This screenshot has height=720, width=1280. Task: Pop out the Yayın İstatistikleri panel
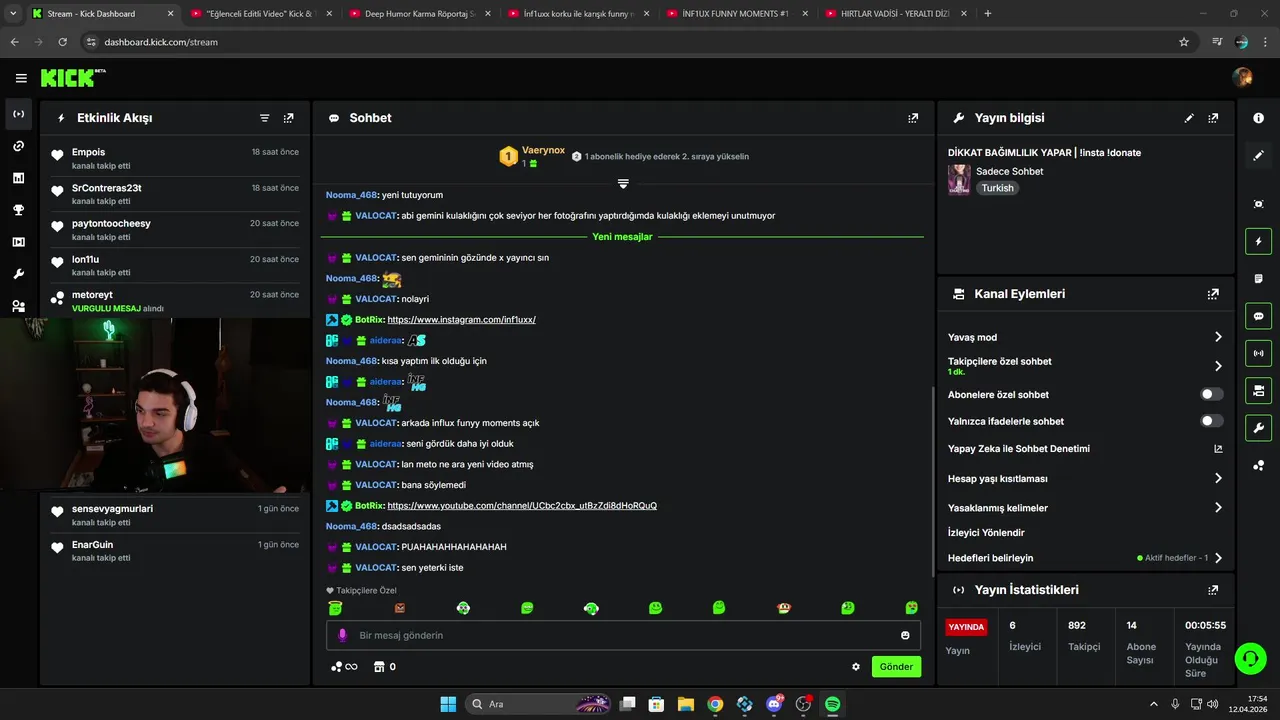pos(1213,590)
